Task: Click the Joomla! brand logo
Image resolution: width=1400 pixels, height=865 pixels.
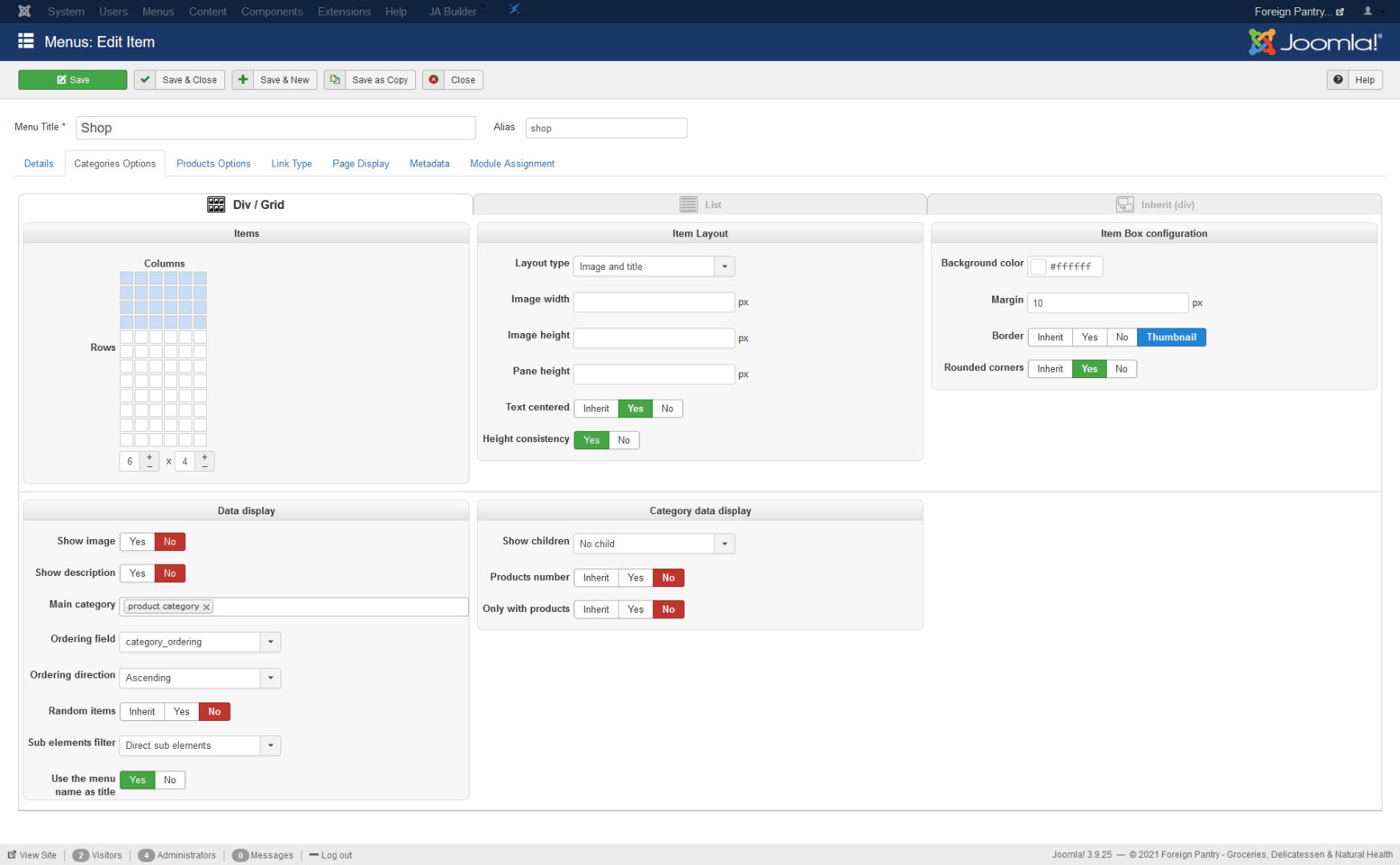Action: tap(1315, 42)
